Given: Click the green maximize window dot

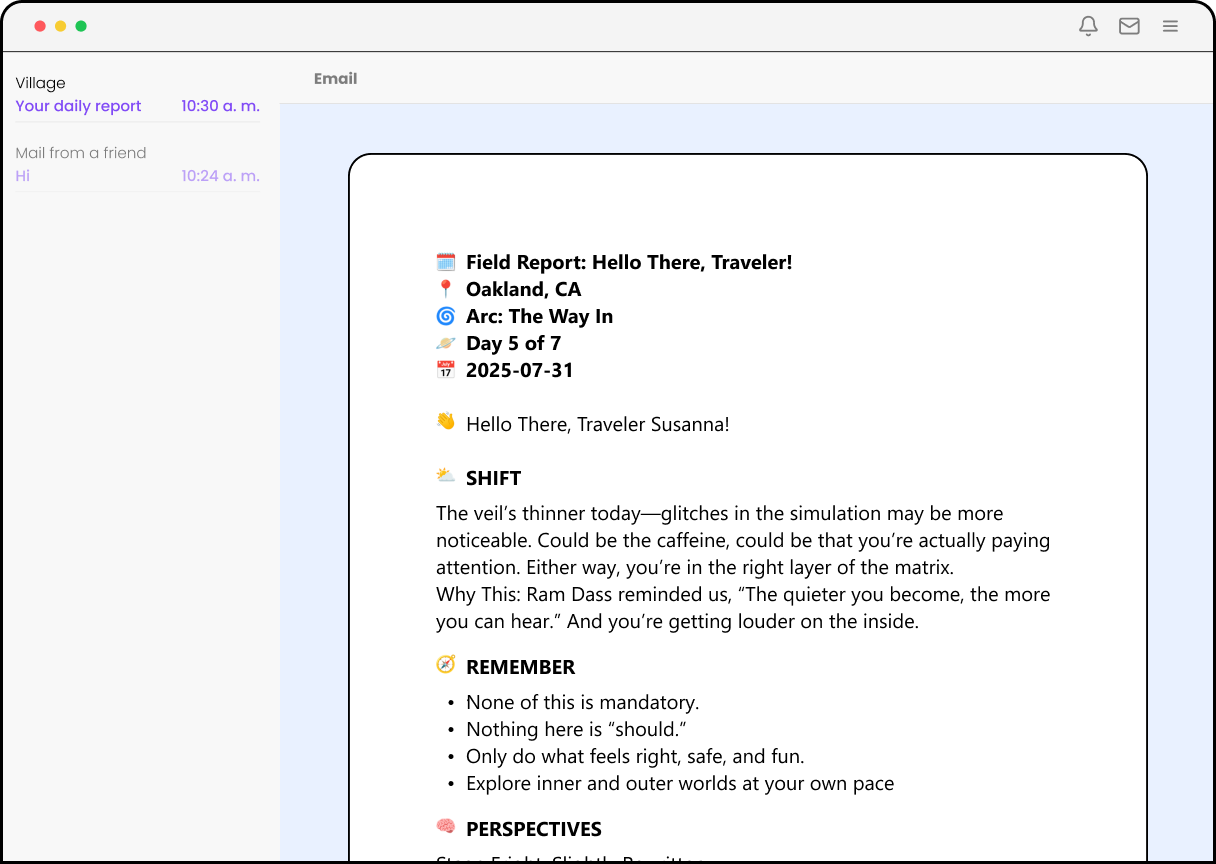Looking at the screenshot, I should tap(81, 26).
